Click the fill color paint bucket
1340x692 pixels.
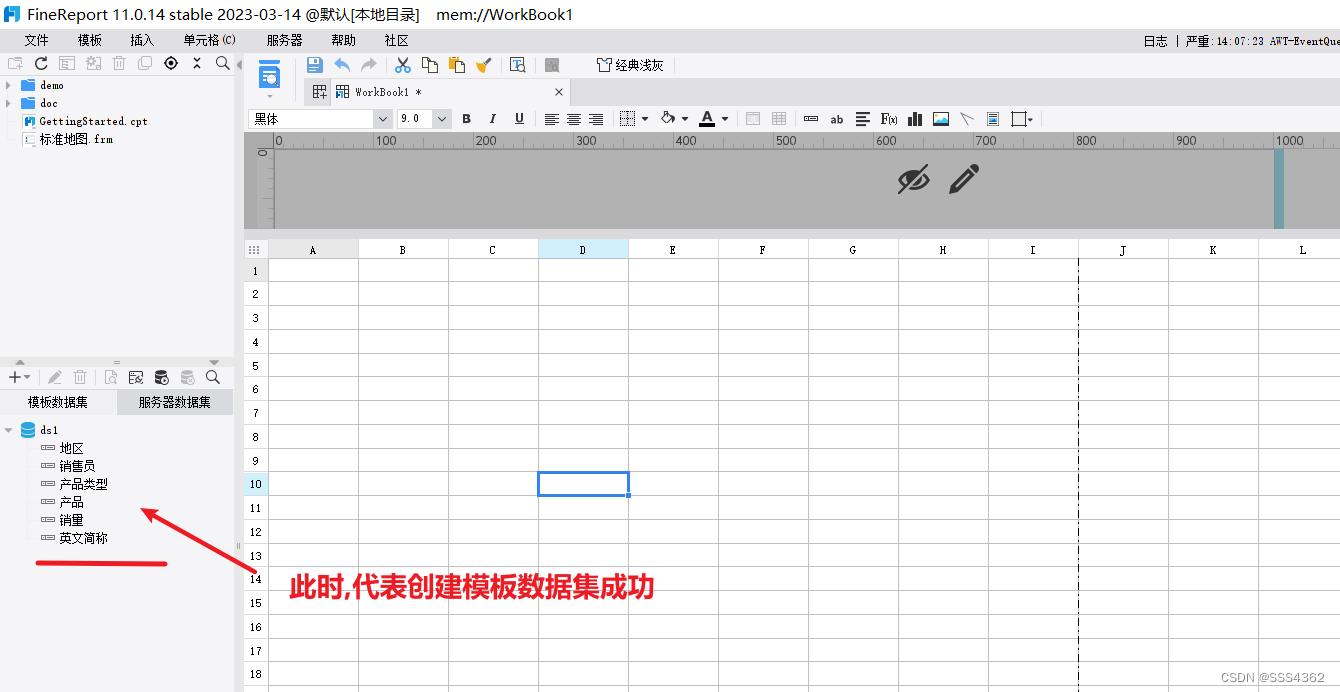click(x=668, y=119)
